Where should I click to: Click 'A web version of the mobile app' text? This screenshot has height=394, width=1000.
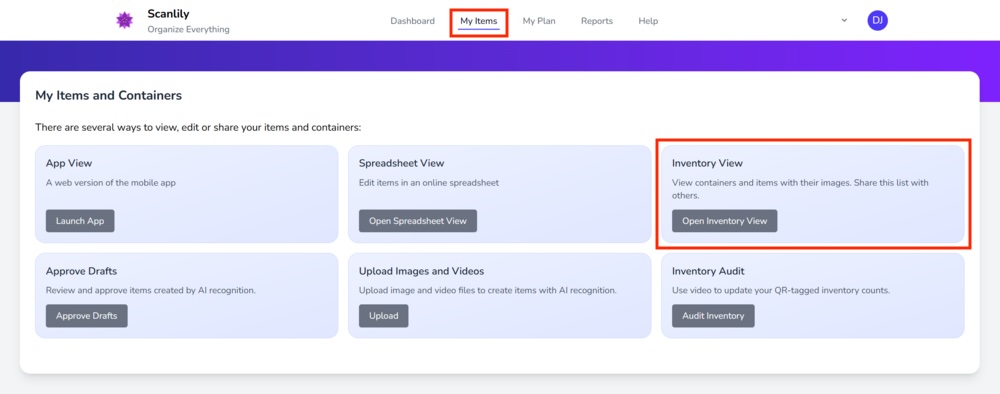pos(110,182)
